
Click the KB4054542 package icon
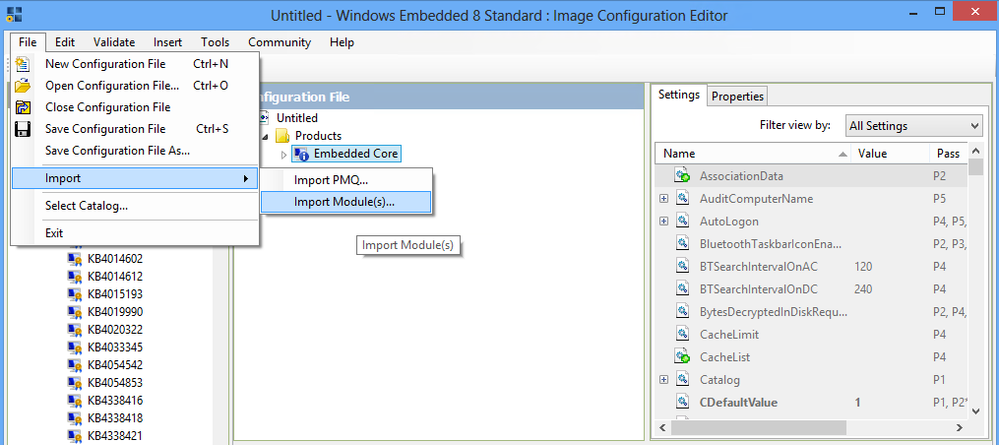(75, 365)
